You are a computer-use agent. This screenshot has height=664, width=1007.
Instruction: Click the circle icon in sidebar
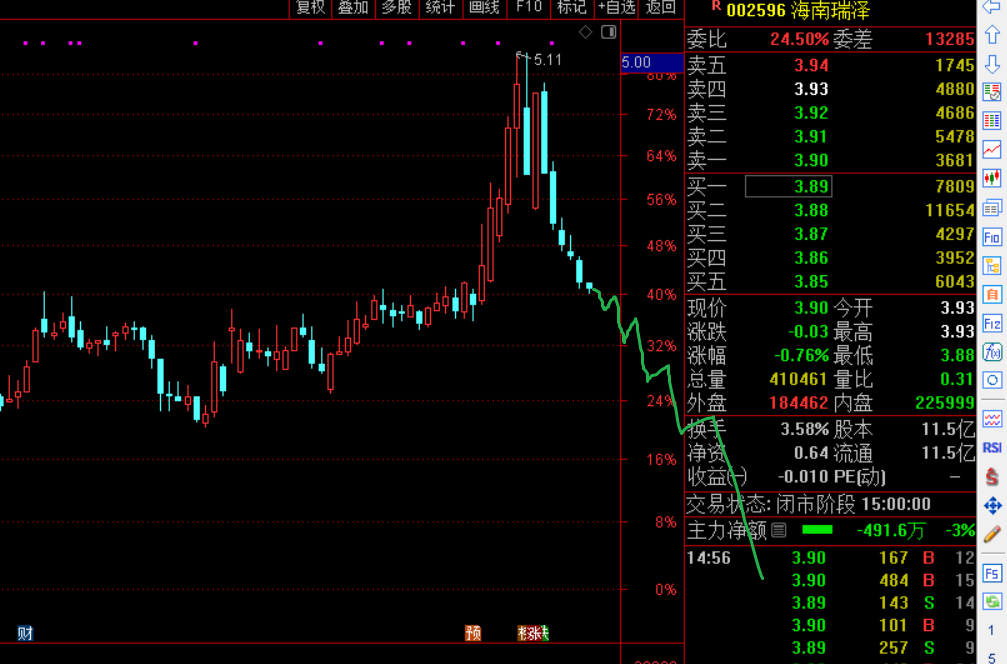point(992,380)
